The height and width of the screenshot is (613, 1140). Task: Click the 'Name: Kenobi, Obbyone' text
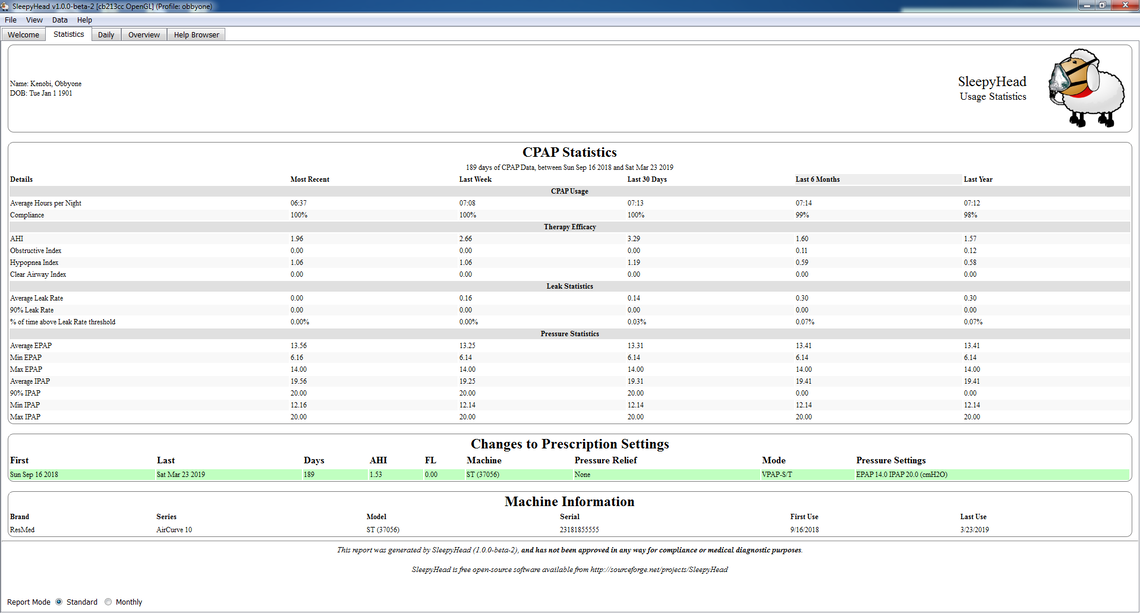[46, 84]
